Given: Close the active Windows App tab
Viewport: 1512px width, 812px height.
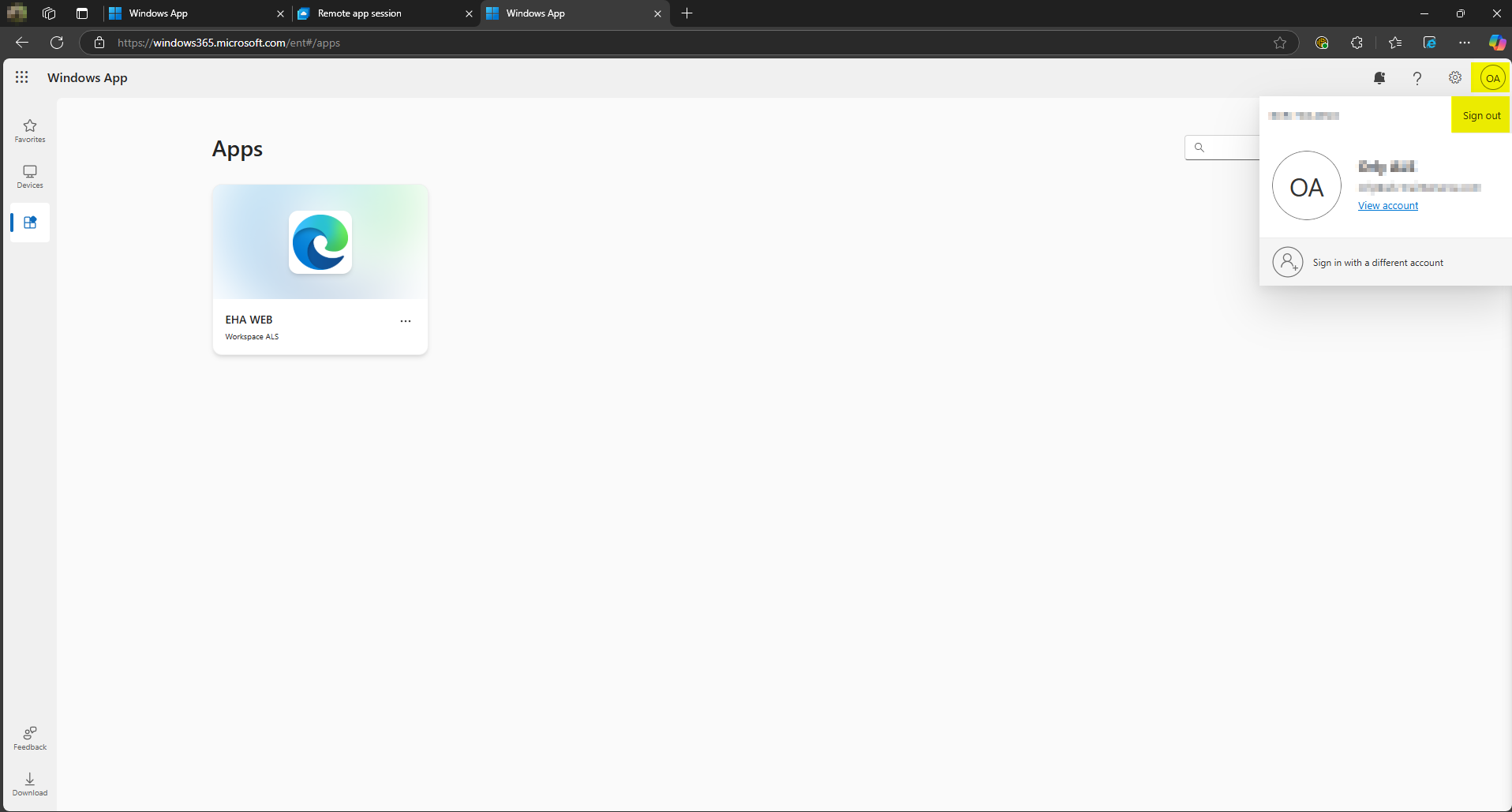Looking at the screenshot, I should coord(657,13).
